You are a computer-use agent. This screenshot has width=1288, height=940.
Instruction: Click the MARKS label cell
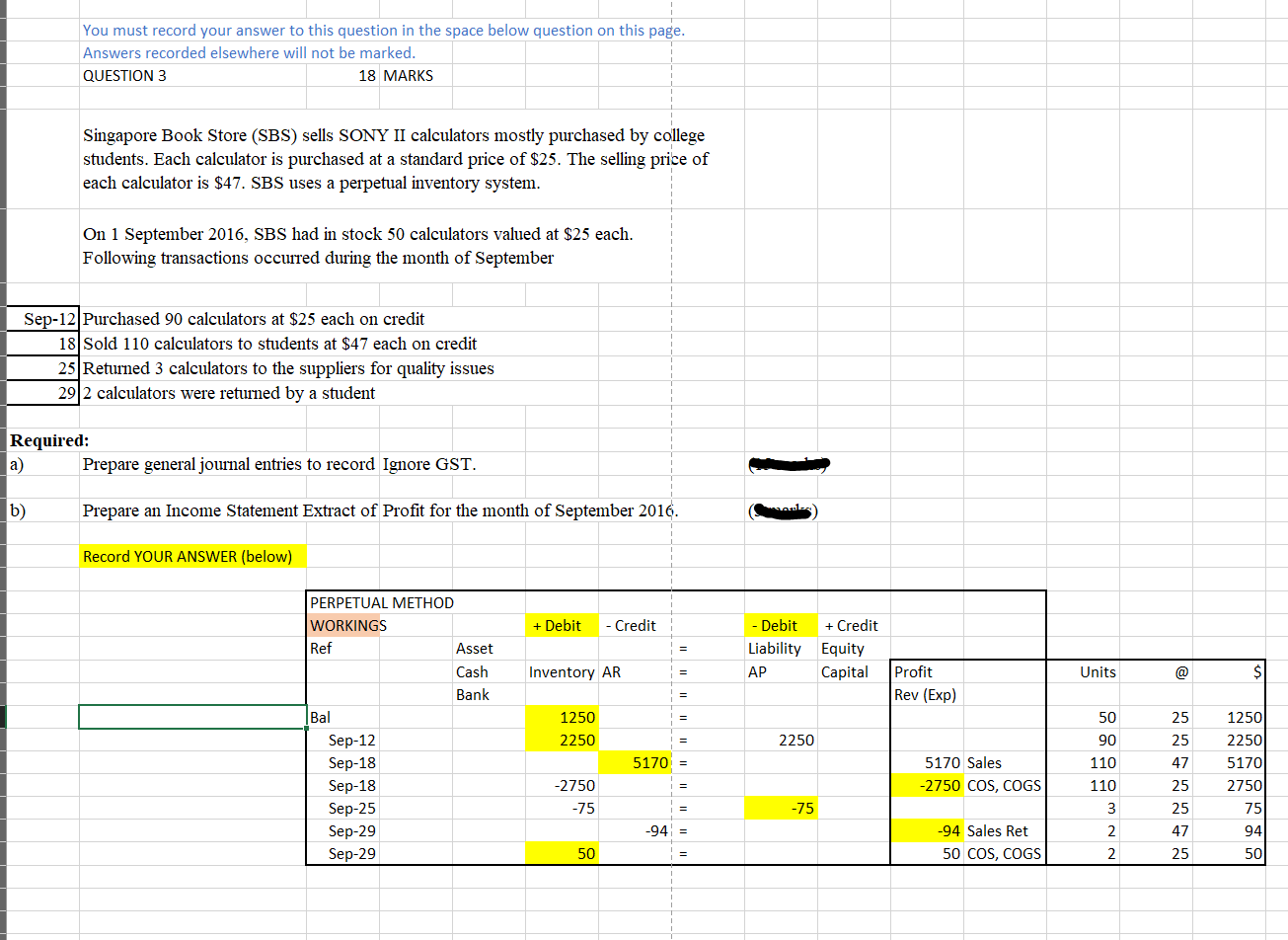pos(409,76)
